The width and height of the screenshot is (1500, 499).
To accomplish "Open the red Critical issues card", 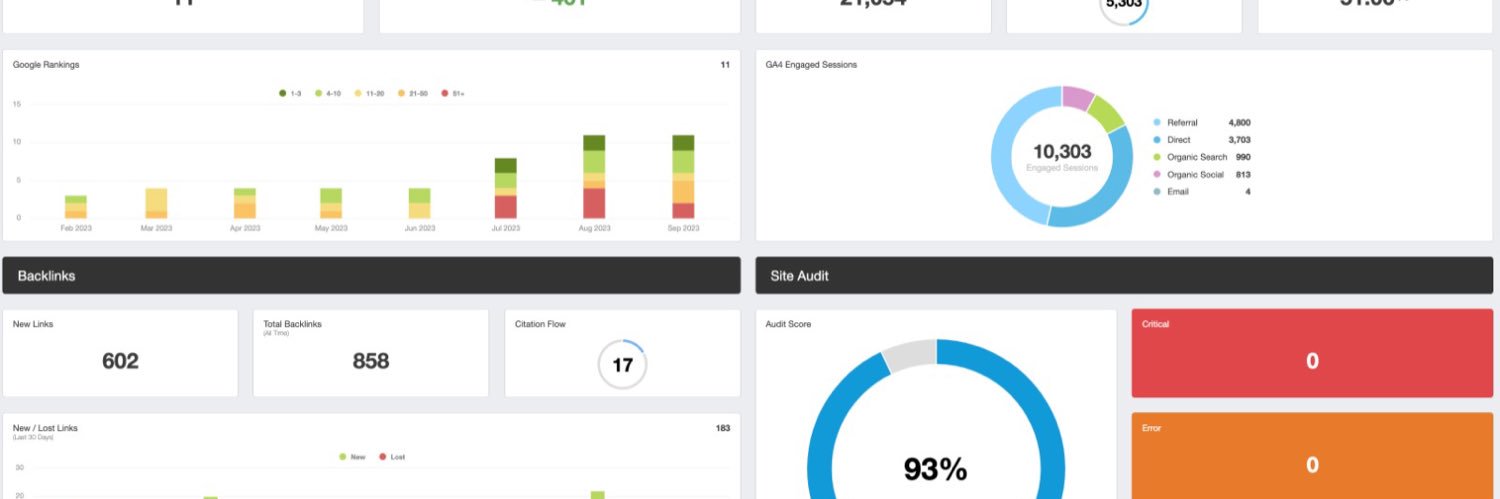I will pos(1312,353).
